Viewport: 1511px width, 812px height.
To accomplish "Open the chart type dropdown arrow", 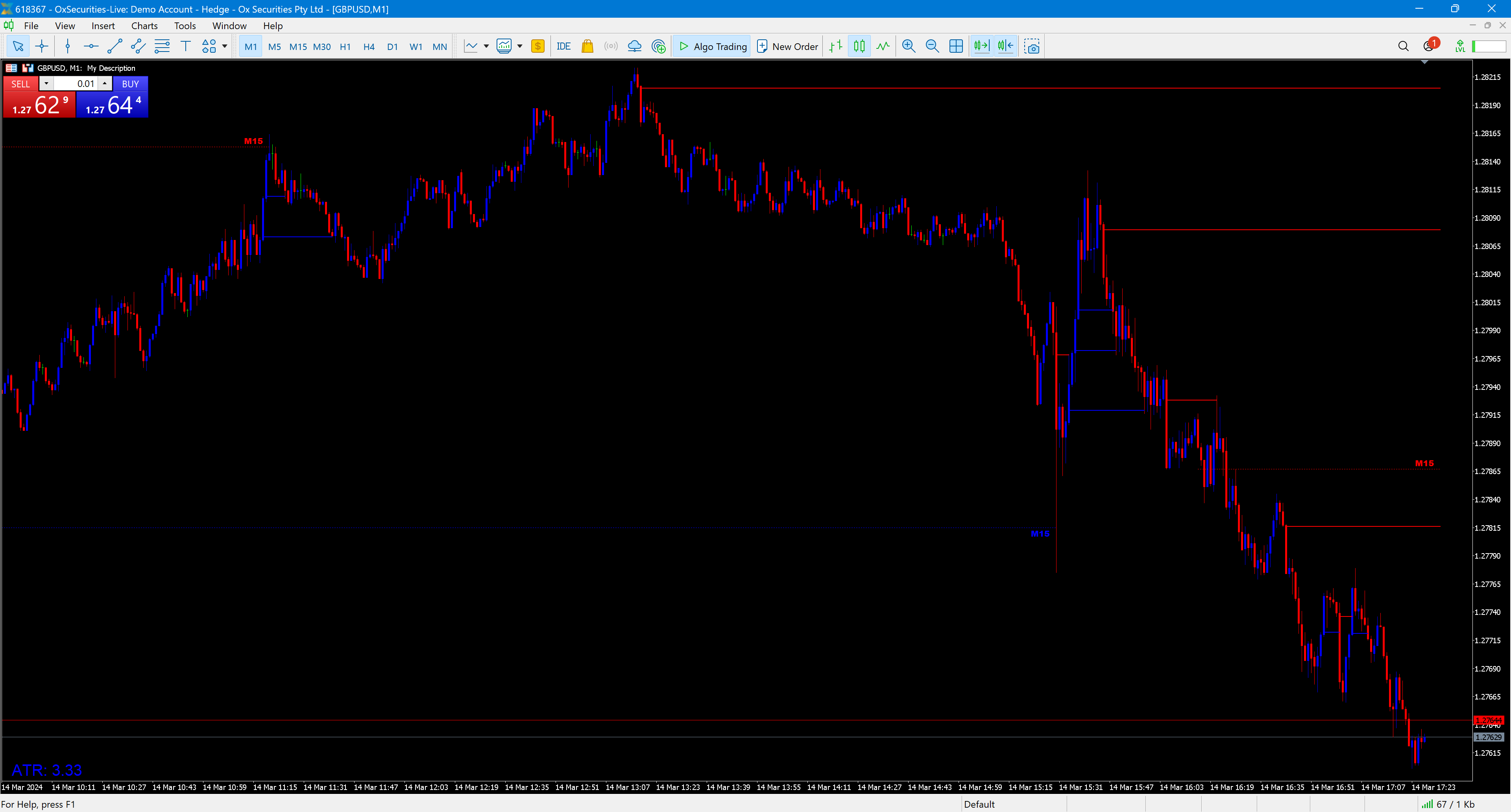I will tap(486, 46).
